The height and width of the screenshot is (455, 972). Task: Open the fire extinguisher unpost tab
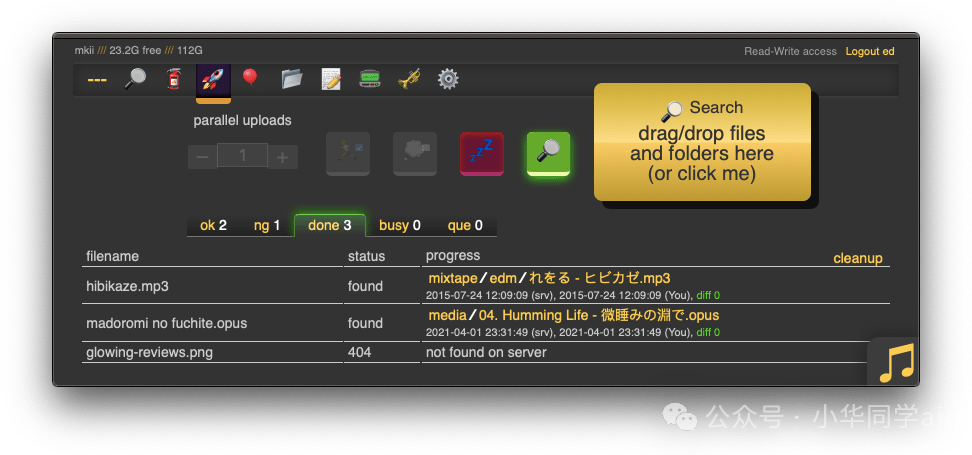[x=174, y=79]
